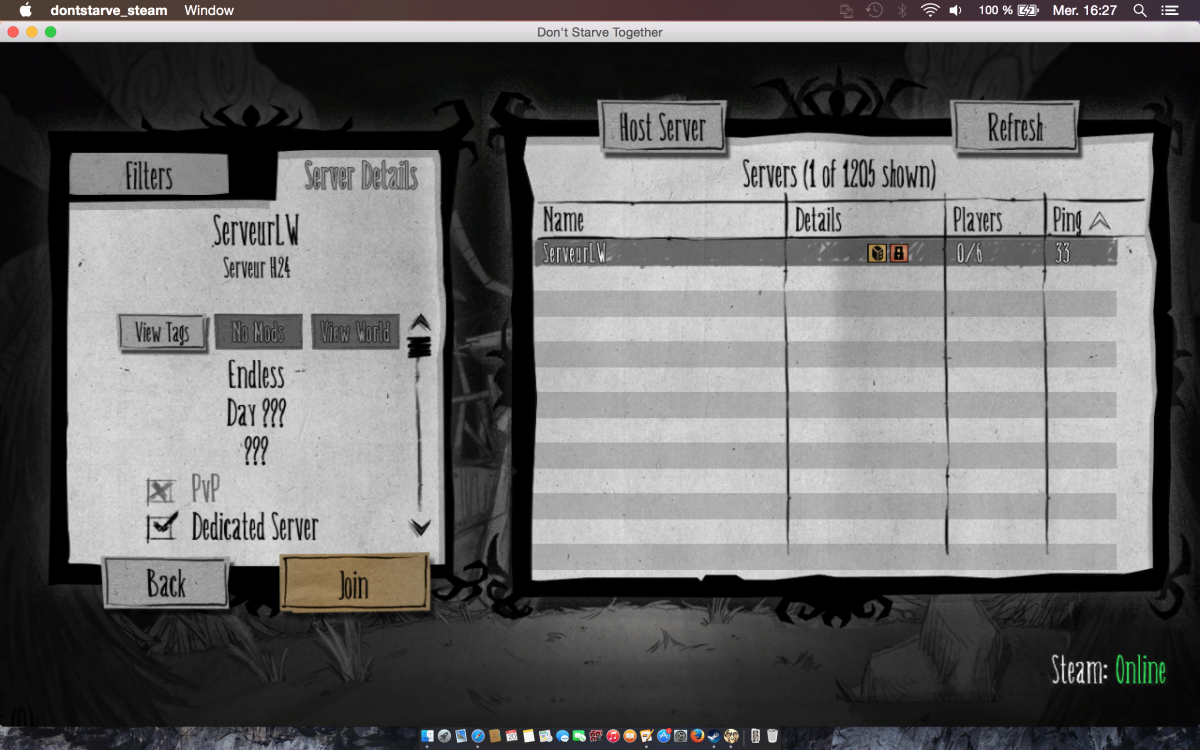Screen dimensions: 1200x750
Task: Open Messages from the dock
Action: (562, 736)
